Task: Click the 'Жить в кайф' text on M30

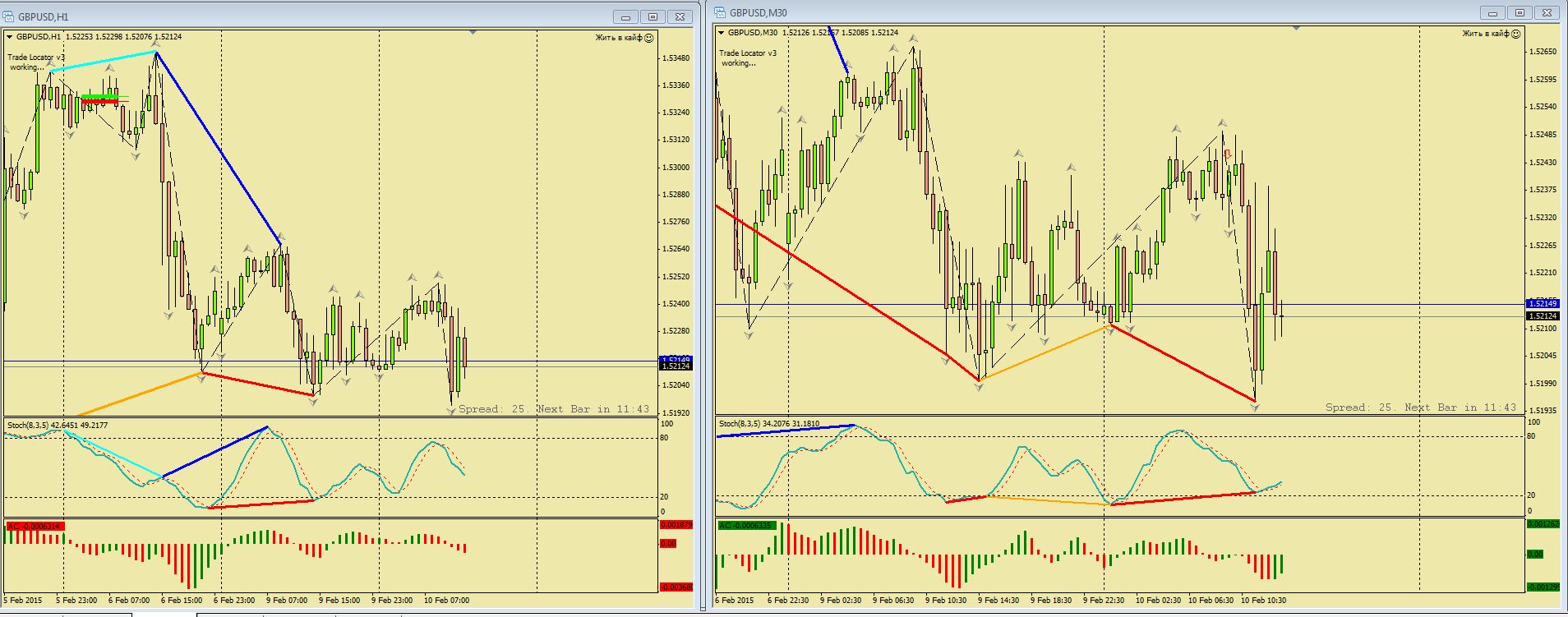Action: pyautogui.click(x=1486, y=34)
